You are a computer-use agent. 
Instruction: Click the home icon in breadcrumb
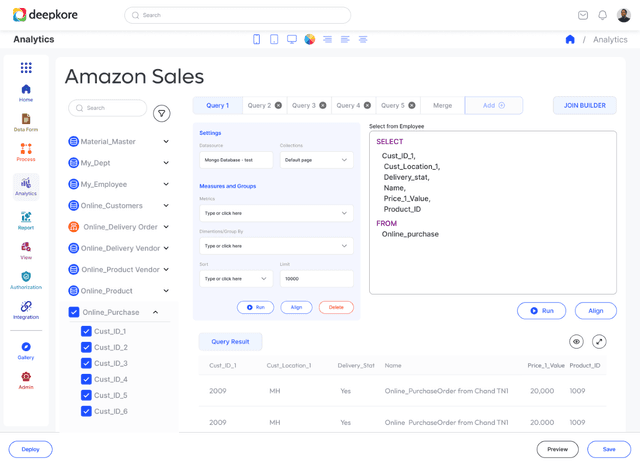tap(570, 40)
